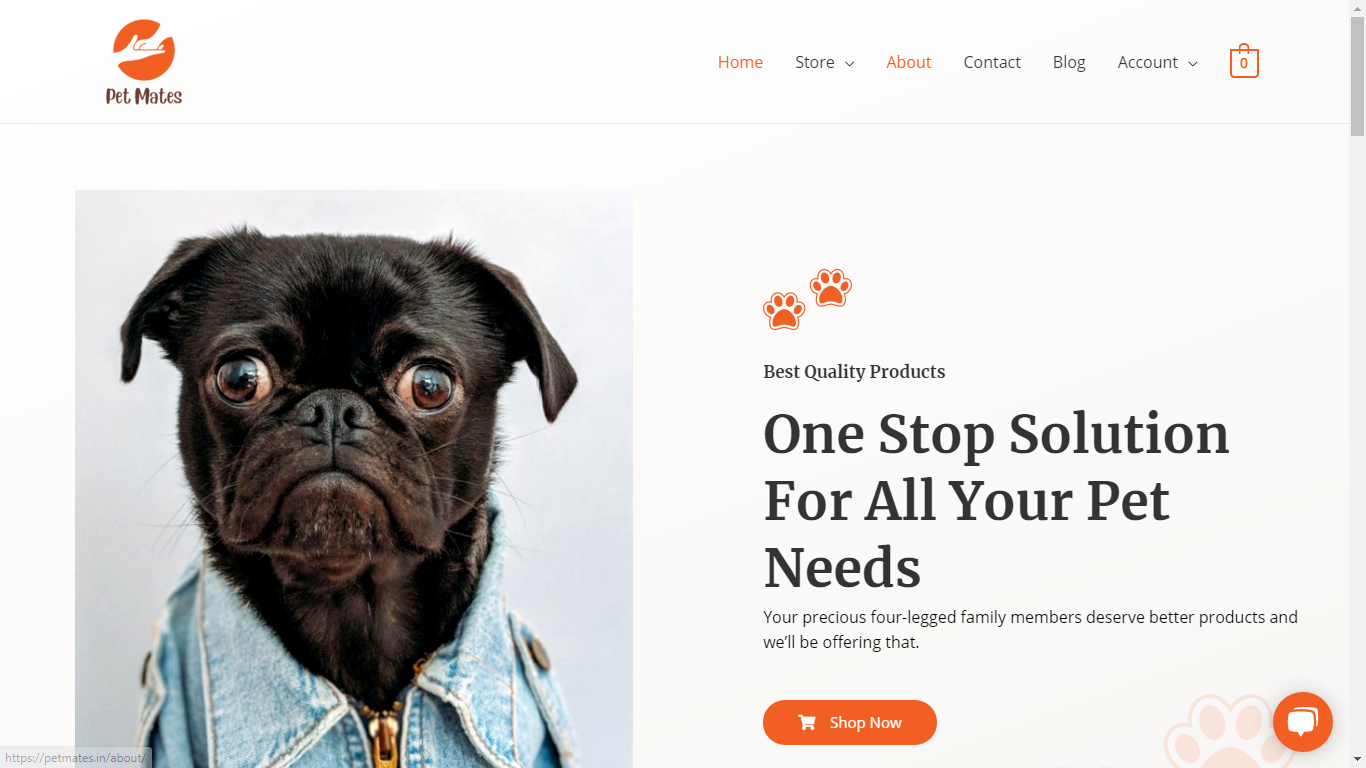1366x768 pixels.
Task: Expand the Account menu chevron
Action: [1192, 63]
